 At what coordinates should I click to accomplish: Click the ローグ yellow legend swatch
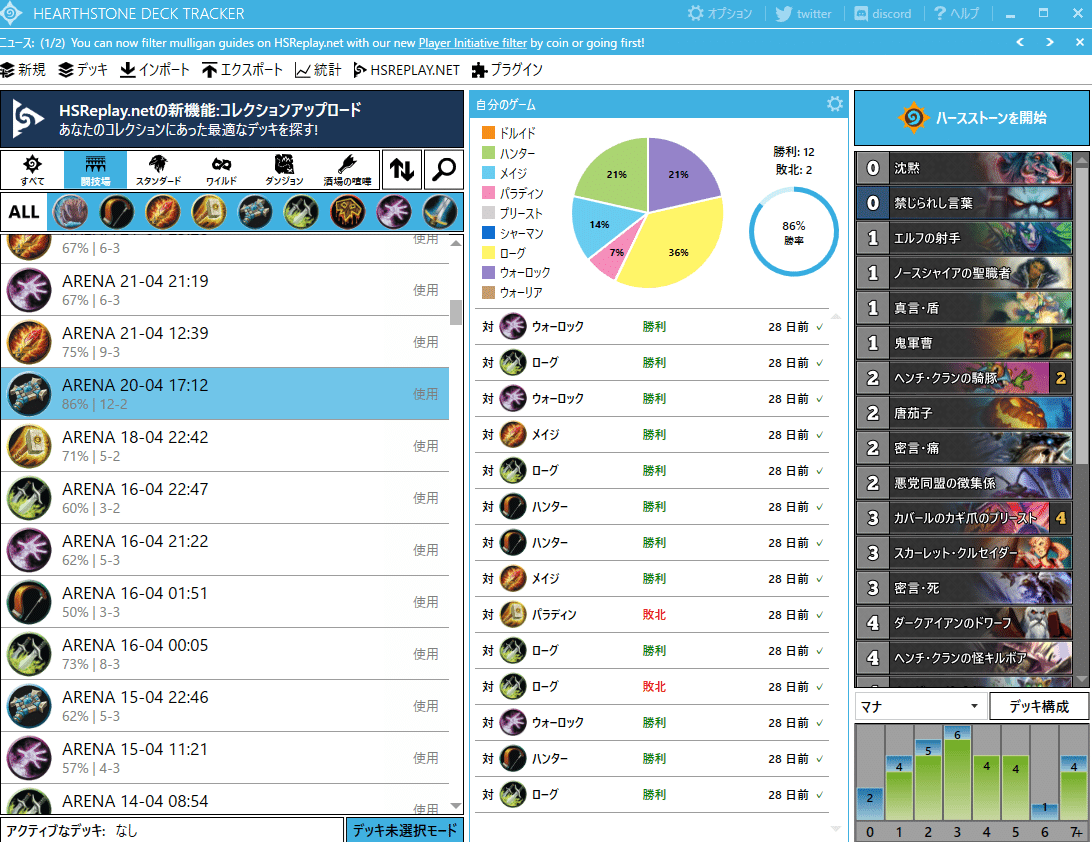[488, 253]
